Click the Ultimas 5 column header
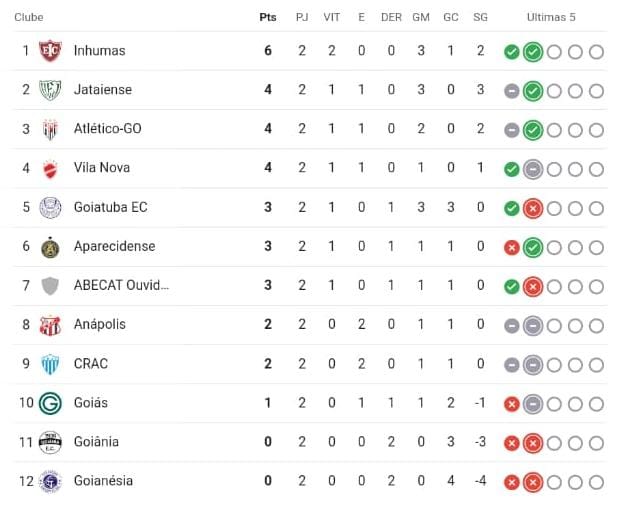The width and height of the screenshot is (621, 510). [551, 17]
